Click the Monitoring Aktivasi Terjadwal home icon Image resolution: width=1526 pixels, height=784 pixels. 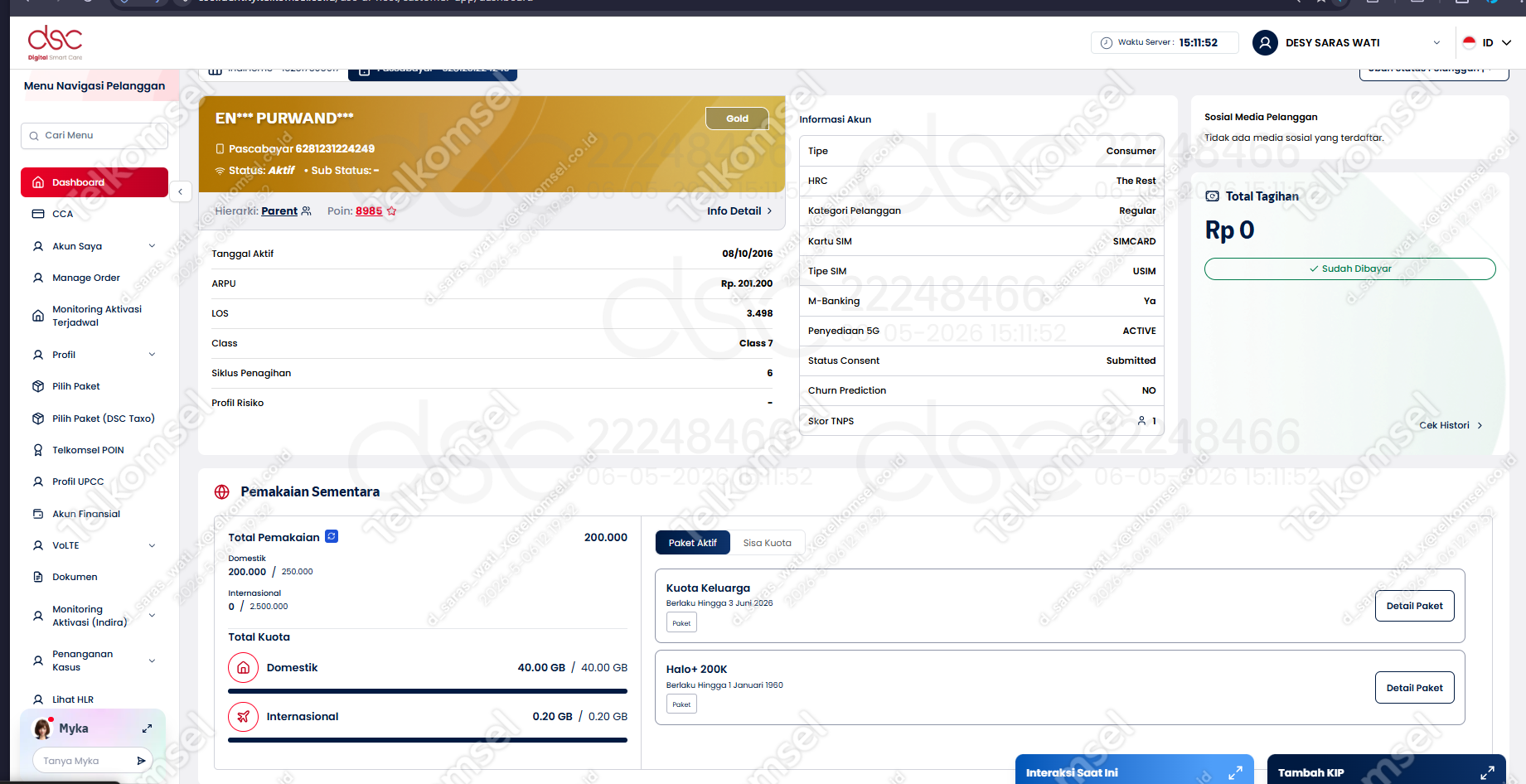point(38,316)
